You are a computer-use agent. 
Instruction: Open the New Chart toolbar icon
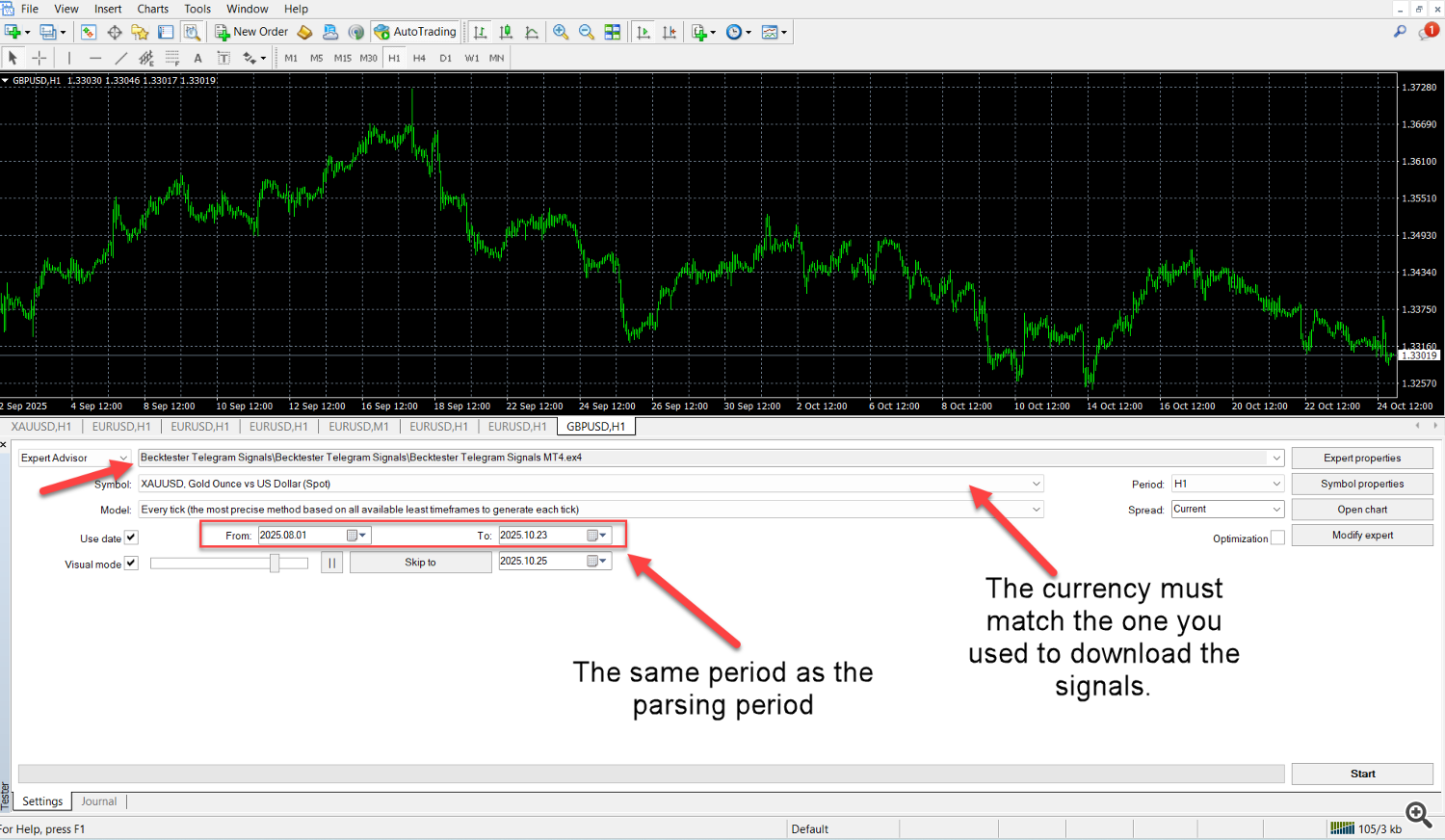[x=13, y=32]
